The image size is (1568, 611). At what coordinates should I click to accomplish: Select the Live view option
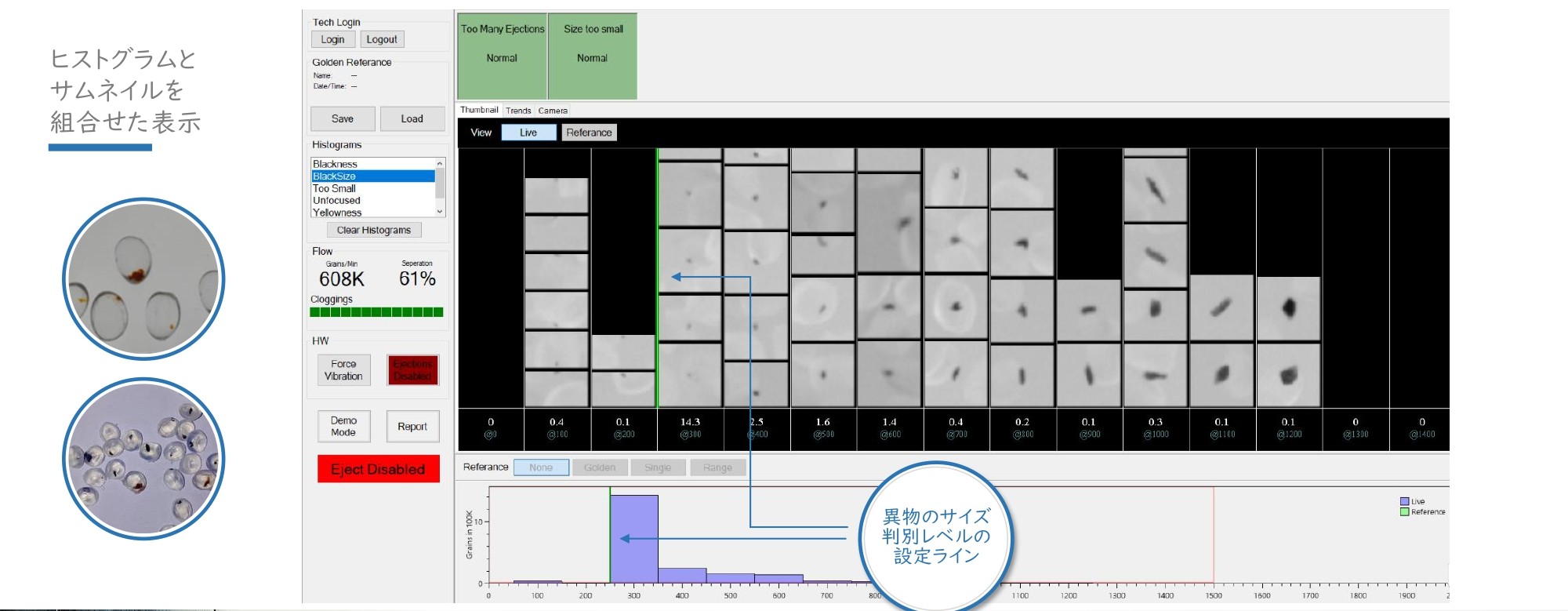click(x=528, y=133)
